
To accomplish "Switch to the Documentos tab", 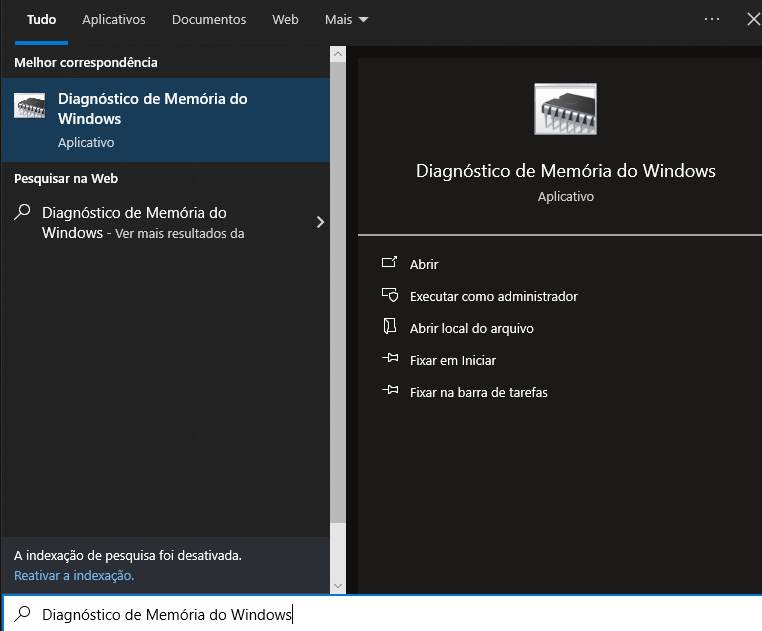I will coord(209,20).
